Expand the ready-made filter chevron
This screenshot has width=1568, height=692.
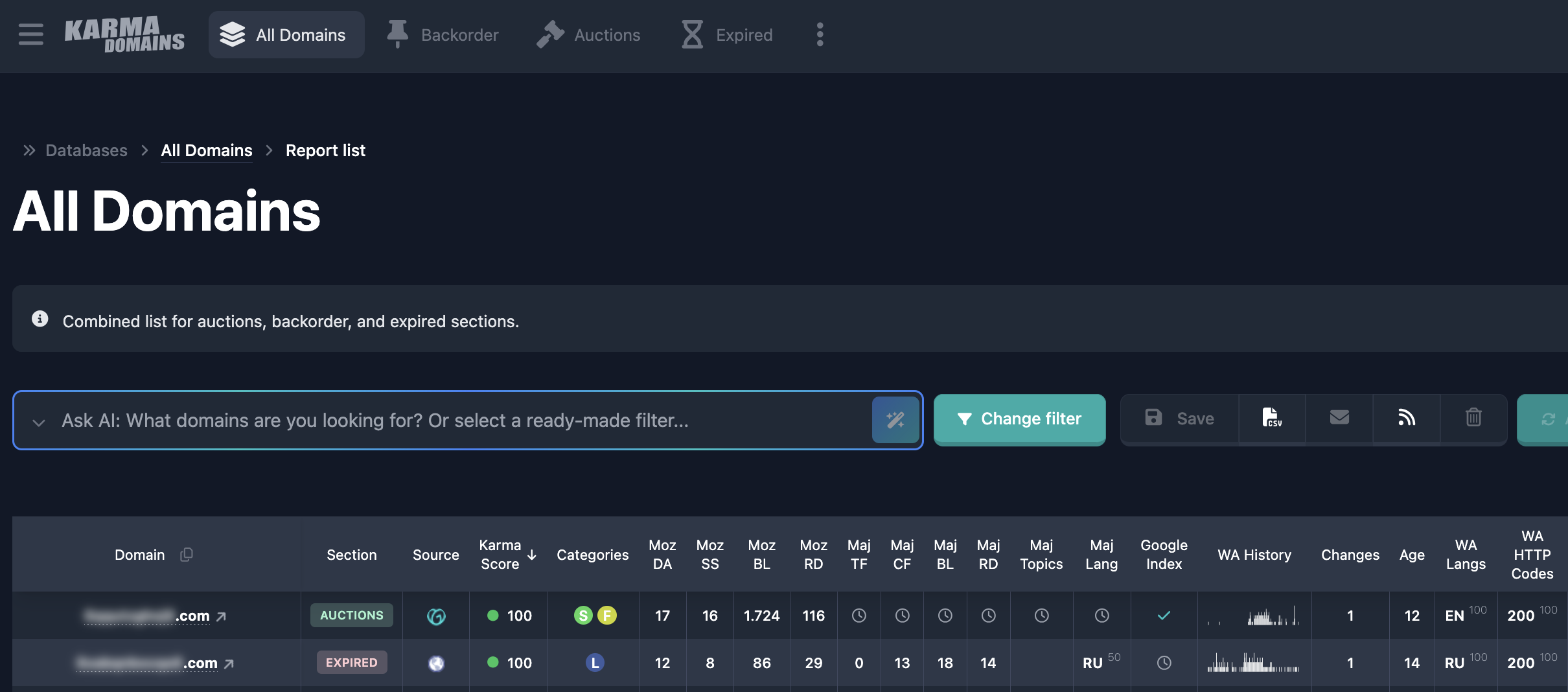(x=39, y=422)
